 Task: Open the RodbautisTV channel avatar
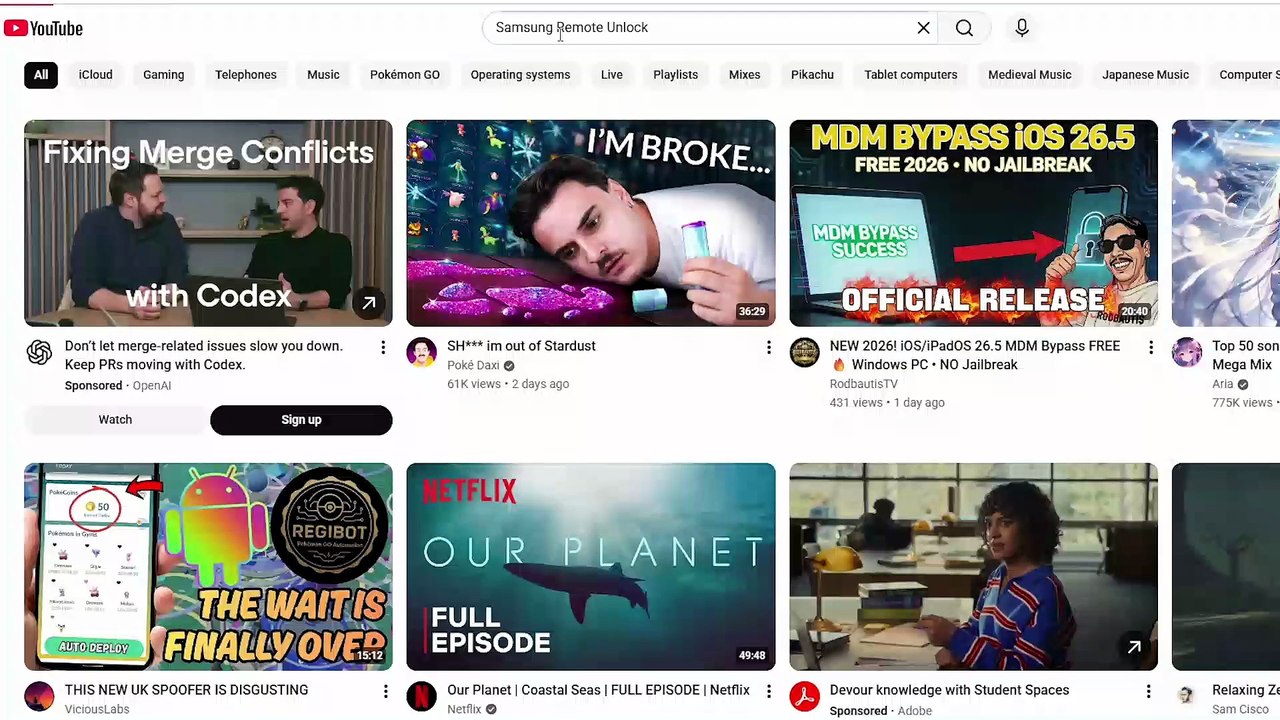(x=805, y=352)
